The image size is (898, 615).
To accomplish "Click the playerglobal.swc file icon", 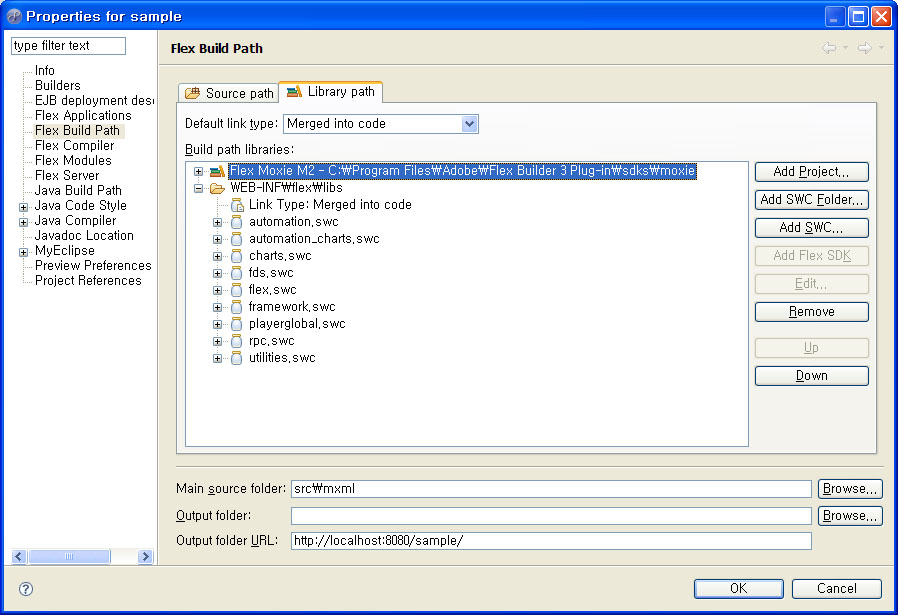I will pyautogui.click(x=237, y=324).
